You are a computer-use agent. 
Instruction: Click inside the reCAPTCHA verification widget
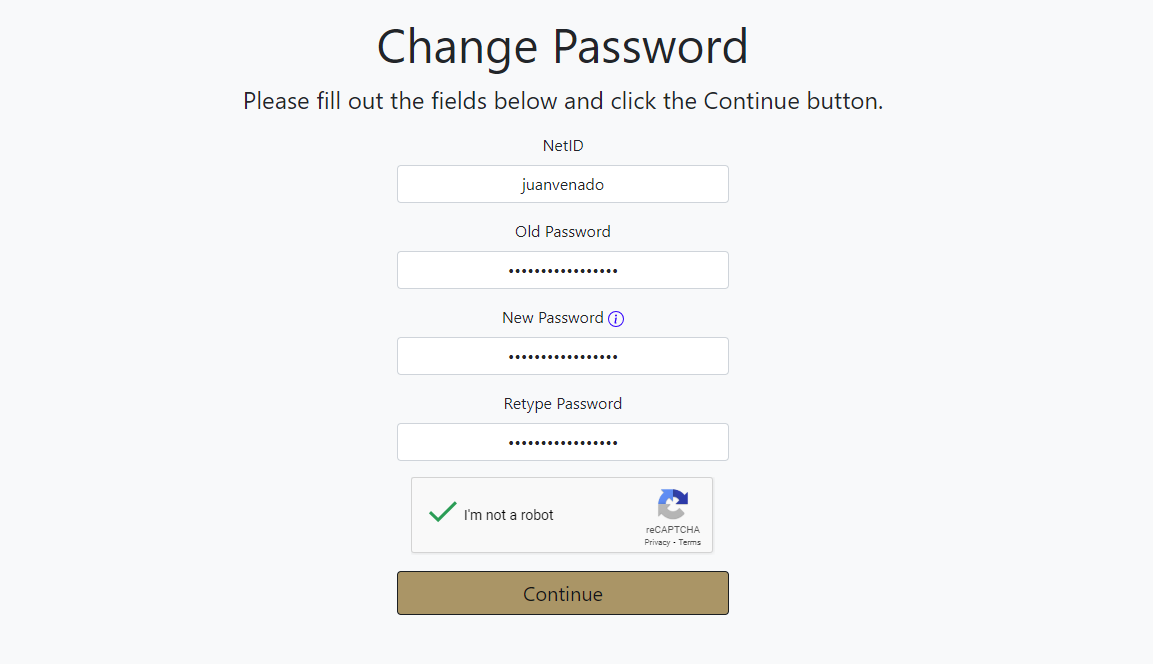tap(562, 515)
